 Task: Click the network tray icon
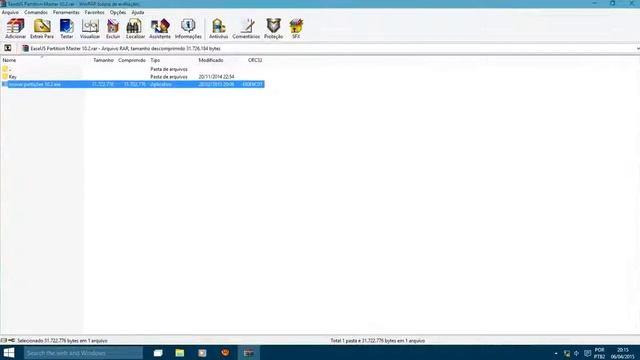[x=567, y=353]
